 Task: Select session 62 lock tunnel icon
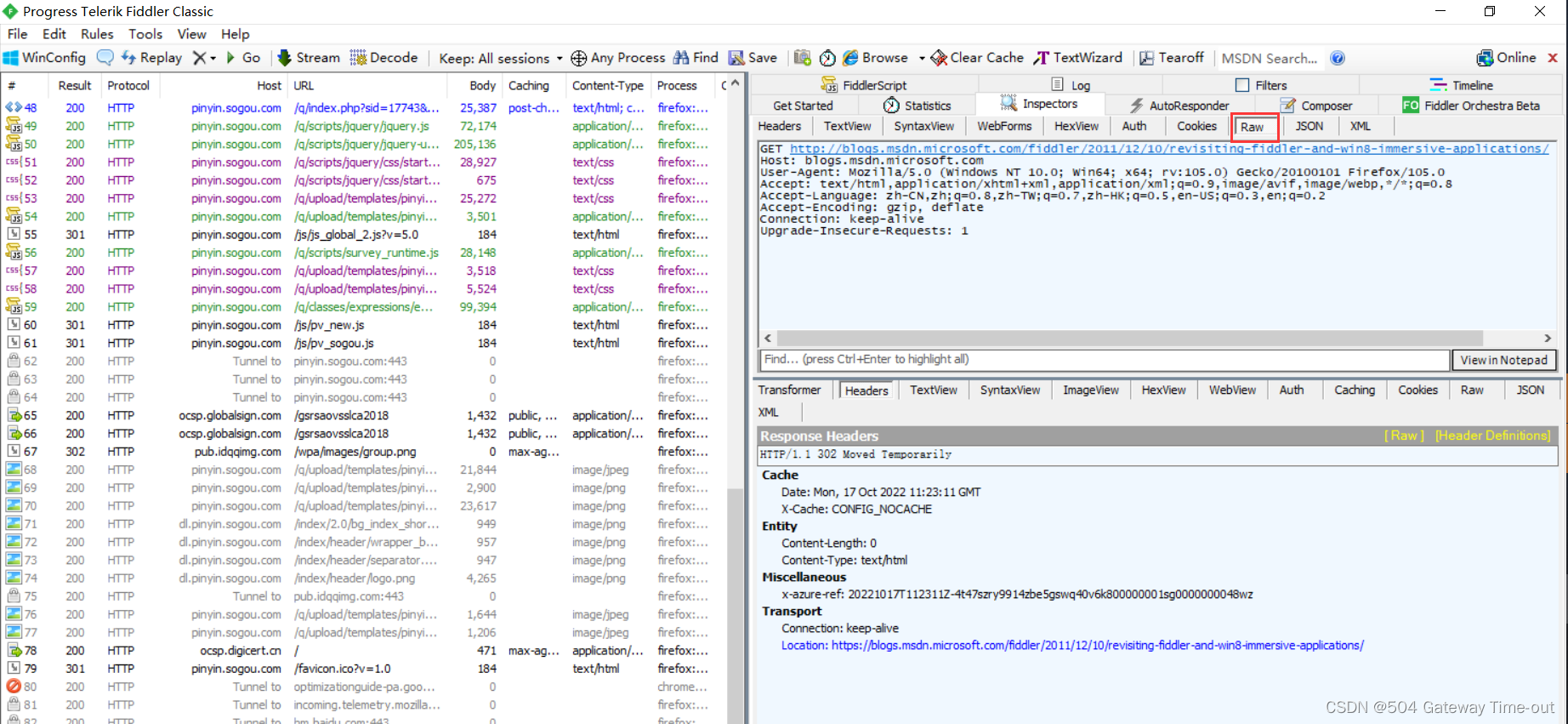coord(14,361)
